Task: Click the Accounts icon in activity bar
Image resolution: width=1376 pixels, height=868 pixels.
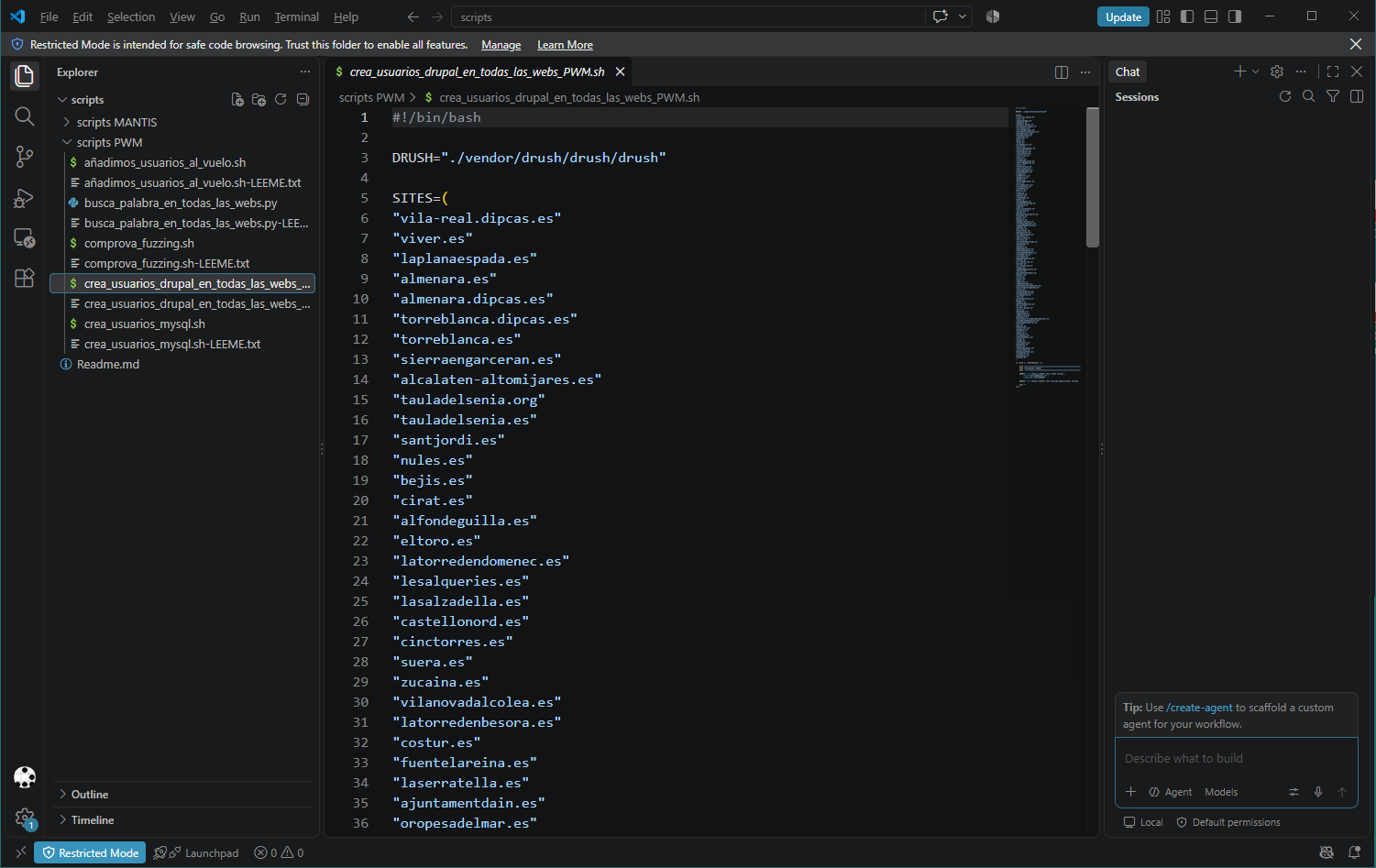Action: [25, 777]
